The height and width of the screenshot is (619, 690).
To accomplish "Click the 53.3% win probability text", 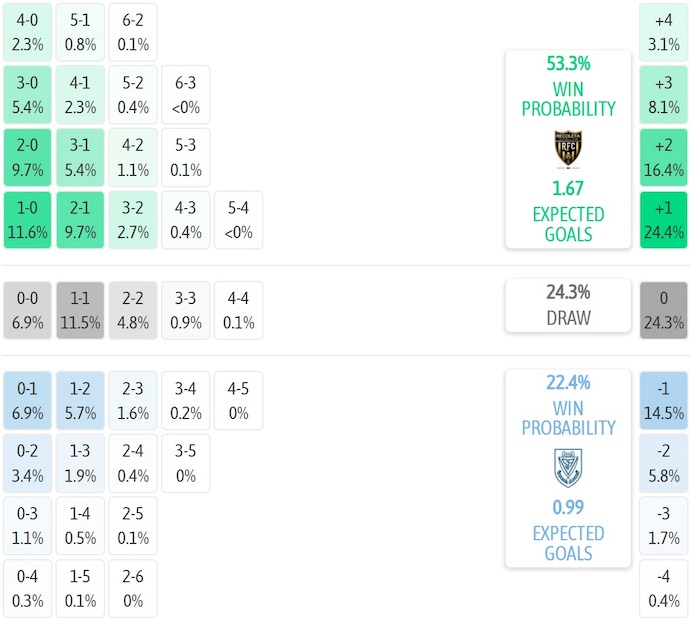I will 568,64.
